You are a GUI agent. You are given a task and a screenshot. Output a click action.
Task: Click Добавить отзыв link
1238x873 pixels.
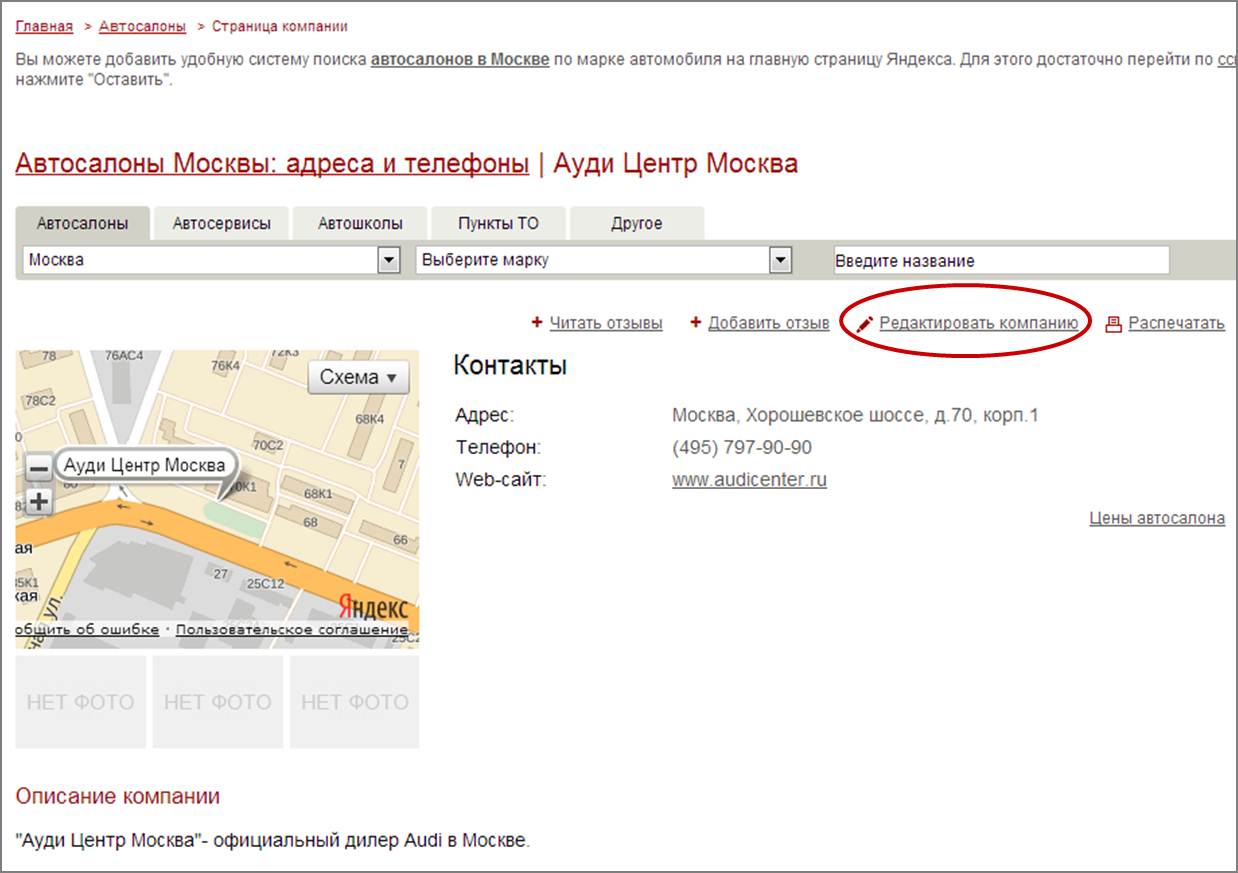point(769,323)
